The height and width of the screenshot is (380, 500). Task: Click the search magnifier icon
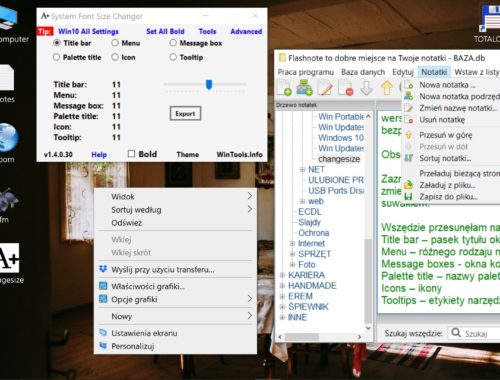[x=455, y=332]
